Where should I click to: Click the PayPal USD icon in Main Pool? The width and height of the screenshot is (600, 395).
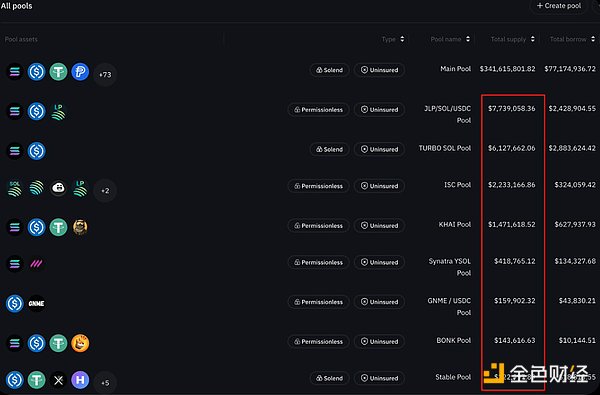[80, 72]
